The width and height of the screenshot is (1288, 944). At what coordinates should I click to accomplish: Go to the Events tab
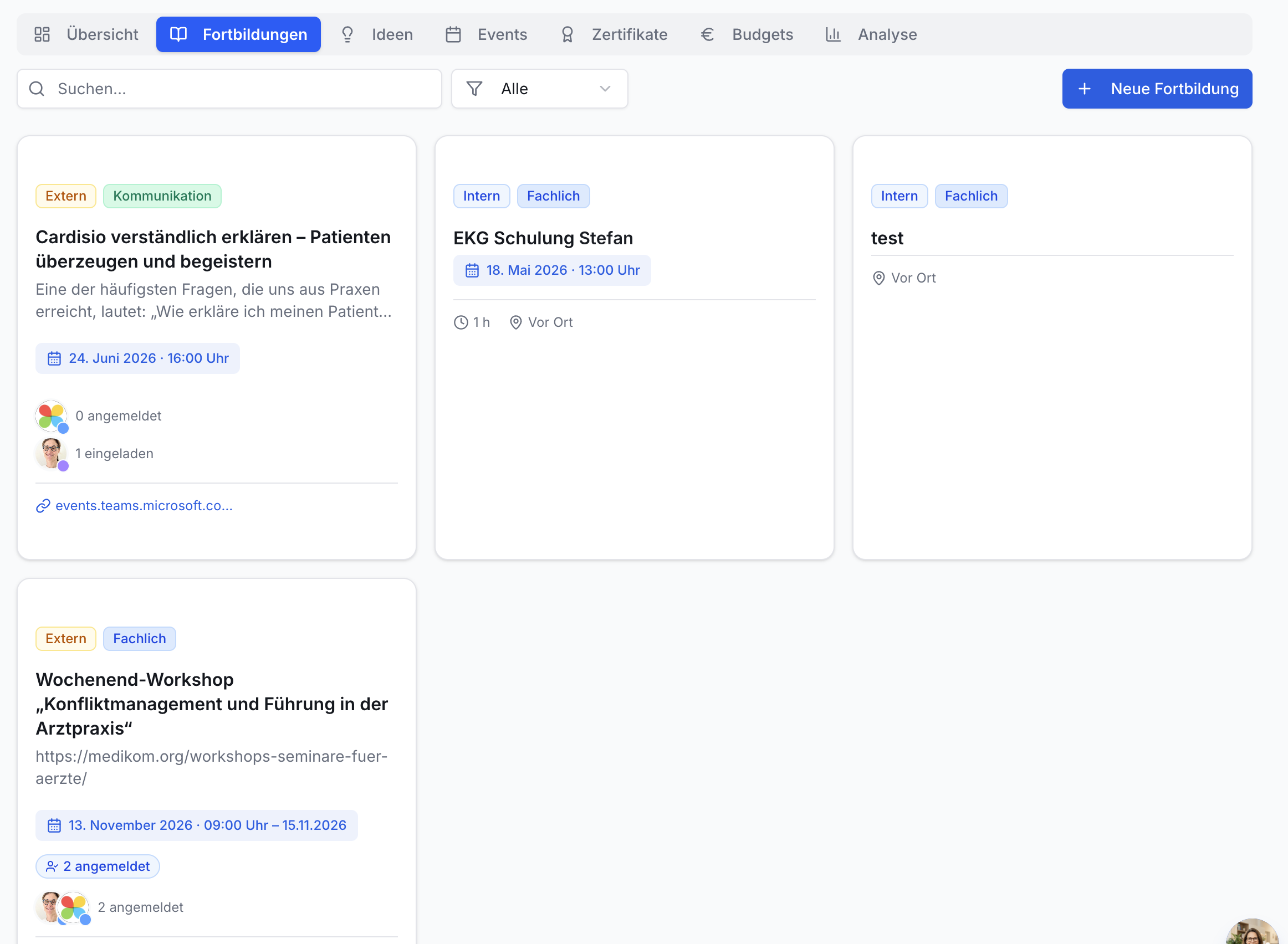[x=486, y=34]
